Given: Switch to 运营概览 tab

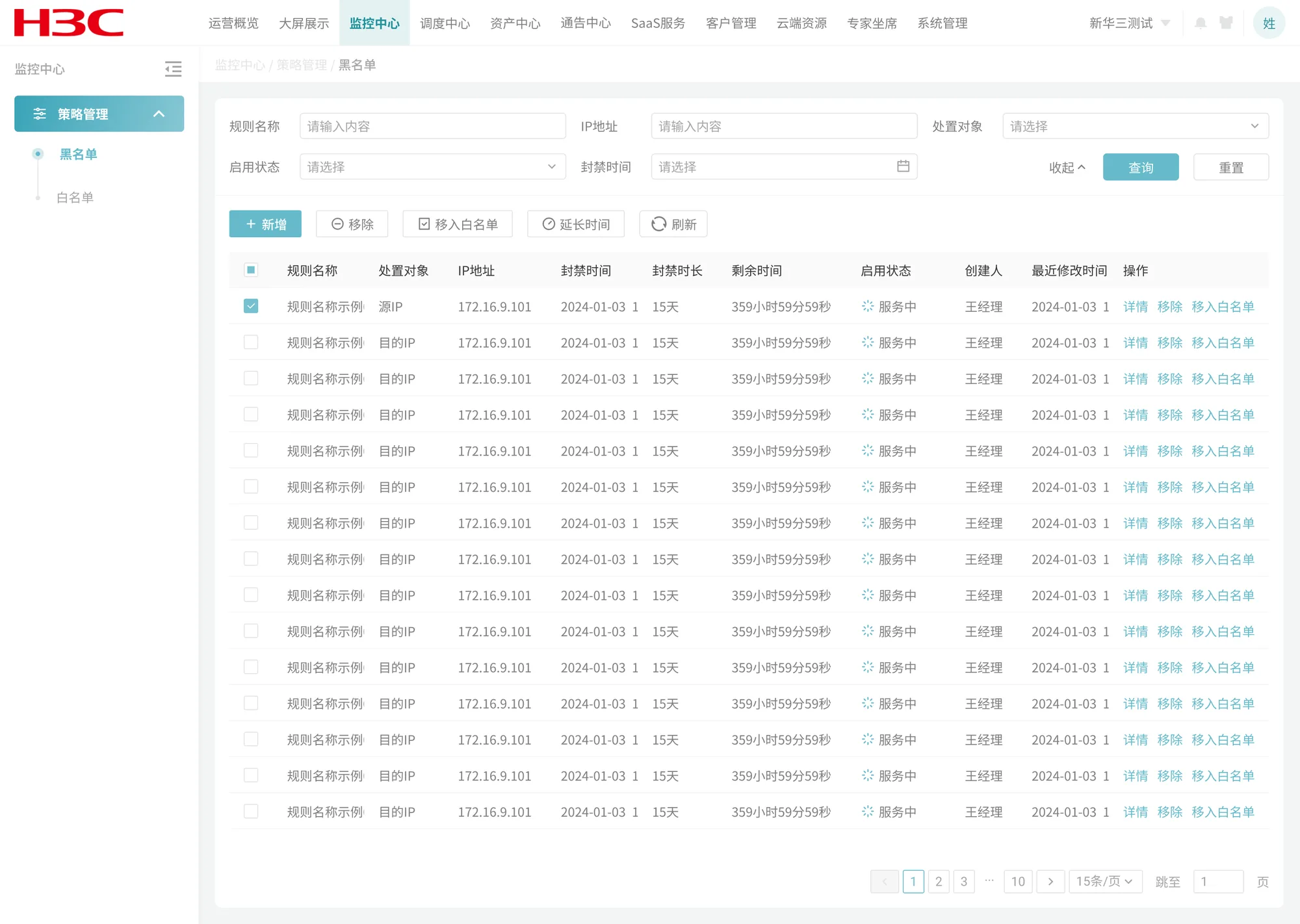Looking at the screenshot, I should pyautogui.click(x=233, y=23).
